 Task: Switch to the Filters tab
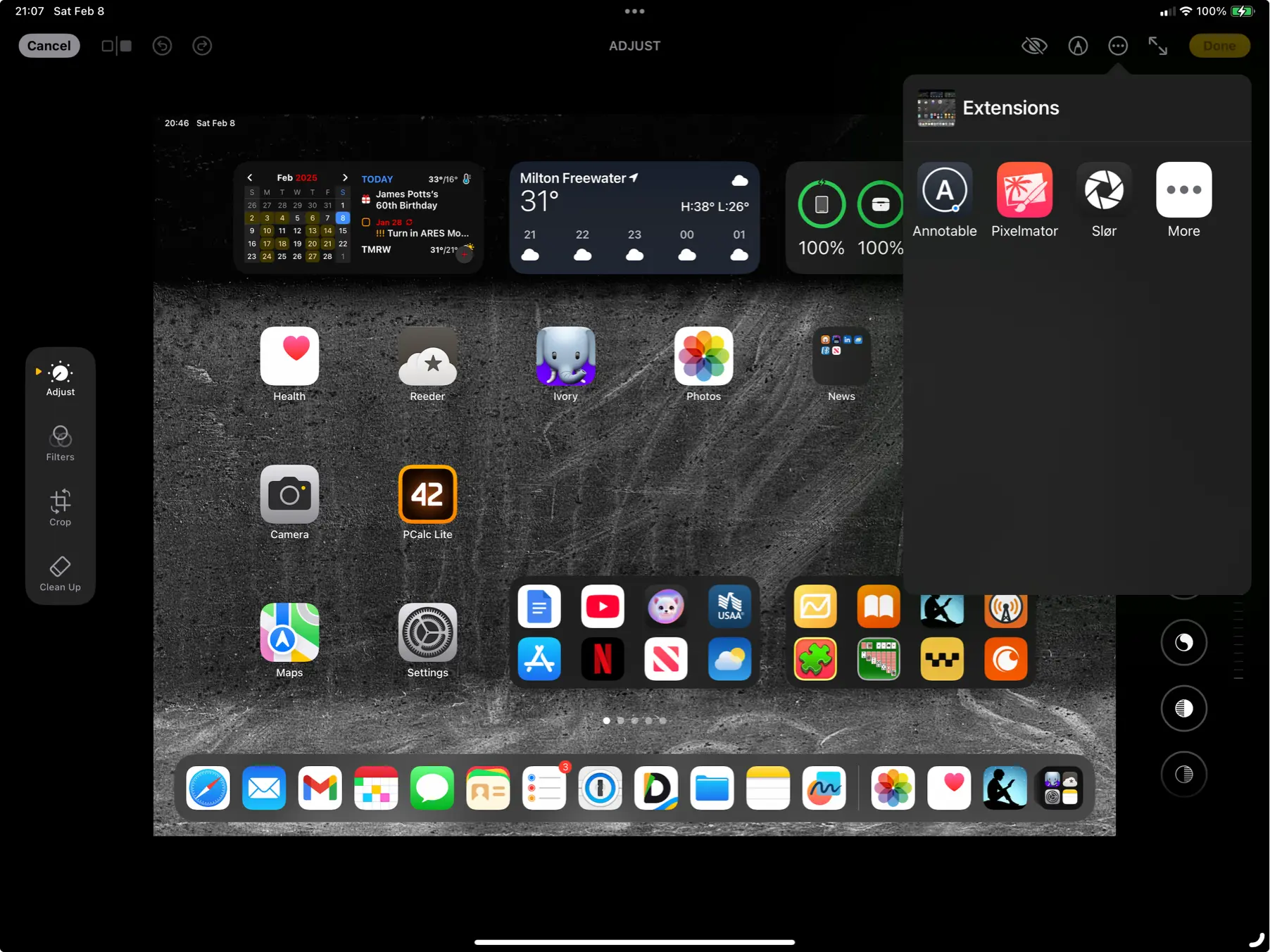click(x=61, y=444)
